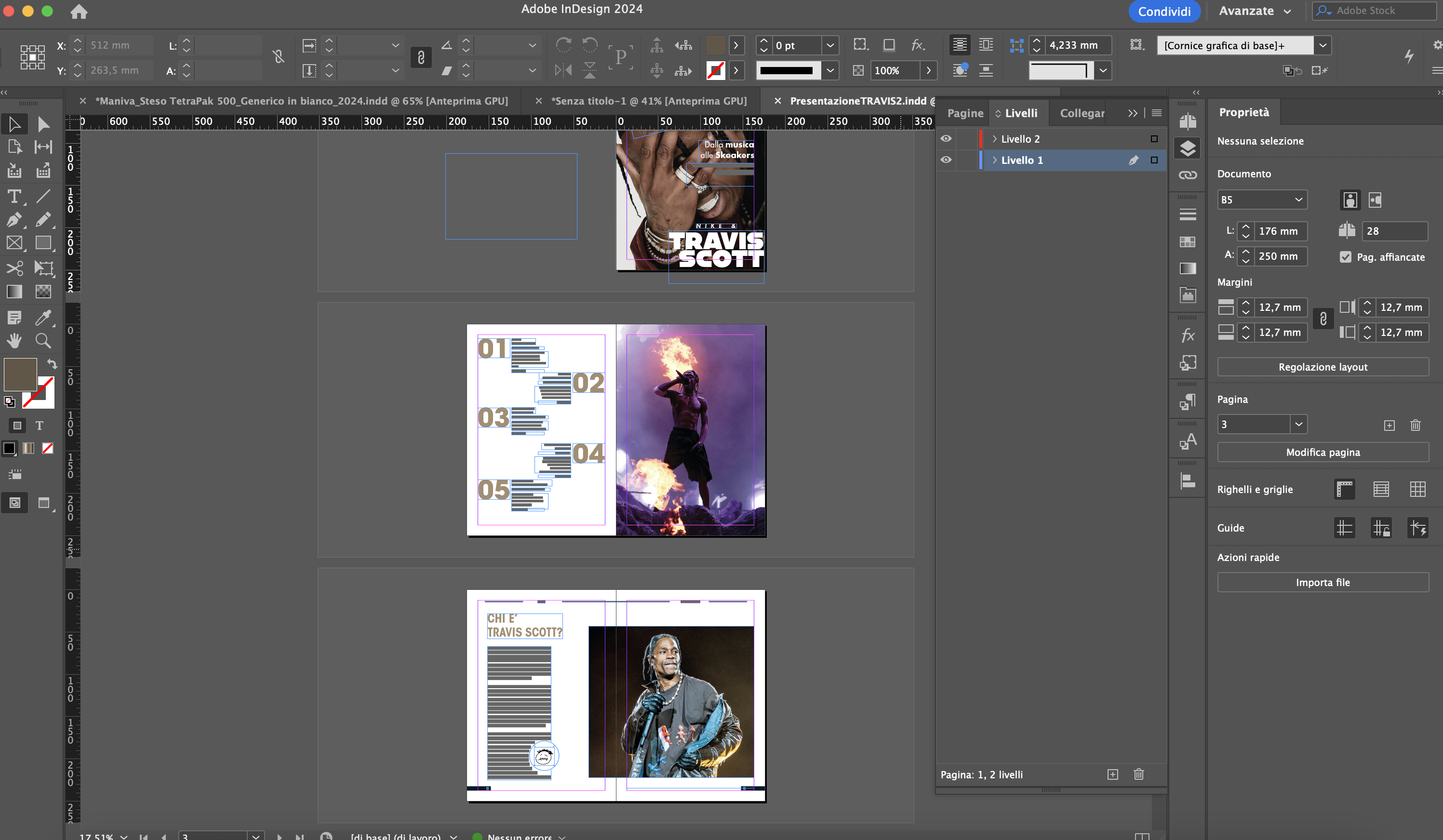Toggle the baseline grid button

tap(1381, 490)
